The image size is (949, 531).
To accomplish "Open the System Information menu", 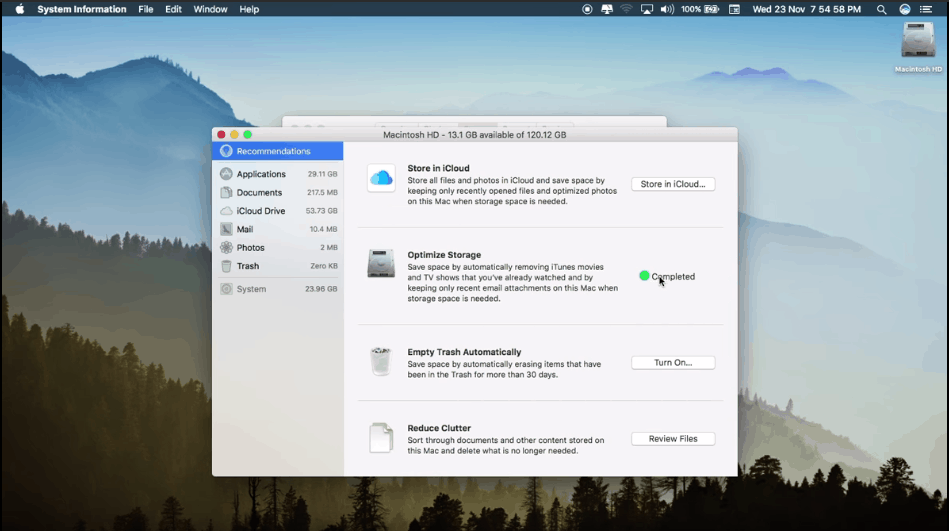I will pos(82,9).
